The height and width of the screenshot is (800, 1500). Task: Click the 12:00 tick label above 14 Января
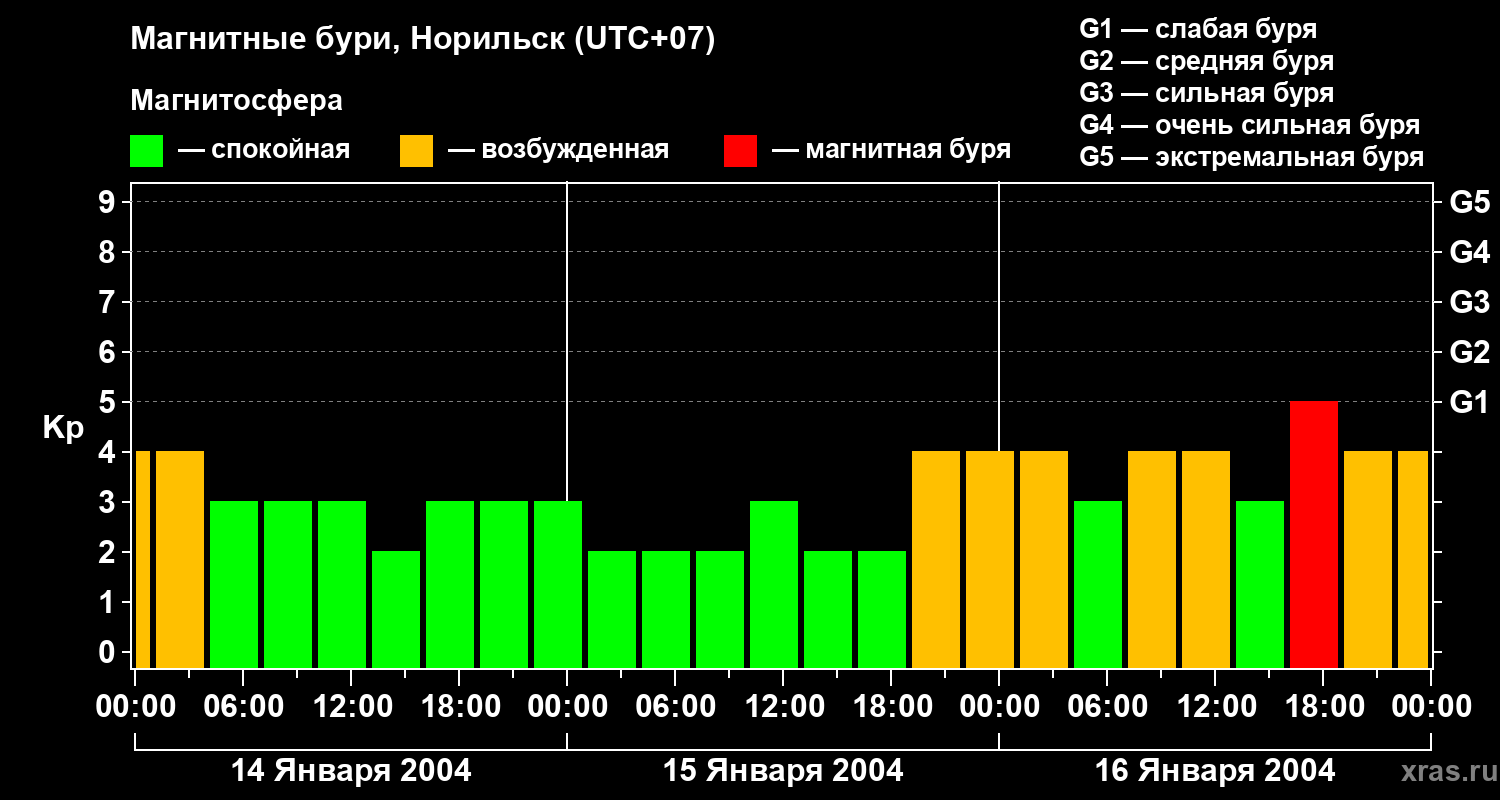(x=351, y=707)
